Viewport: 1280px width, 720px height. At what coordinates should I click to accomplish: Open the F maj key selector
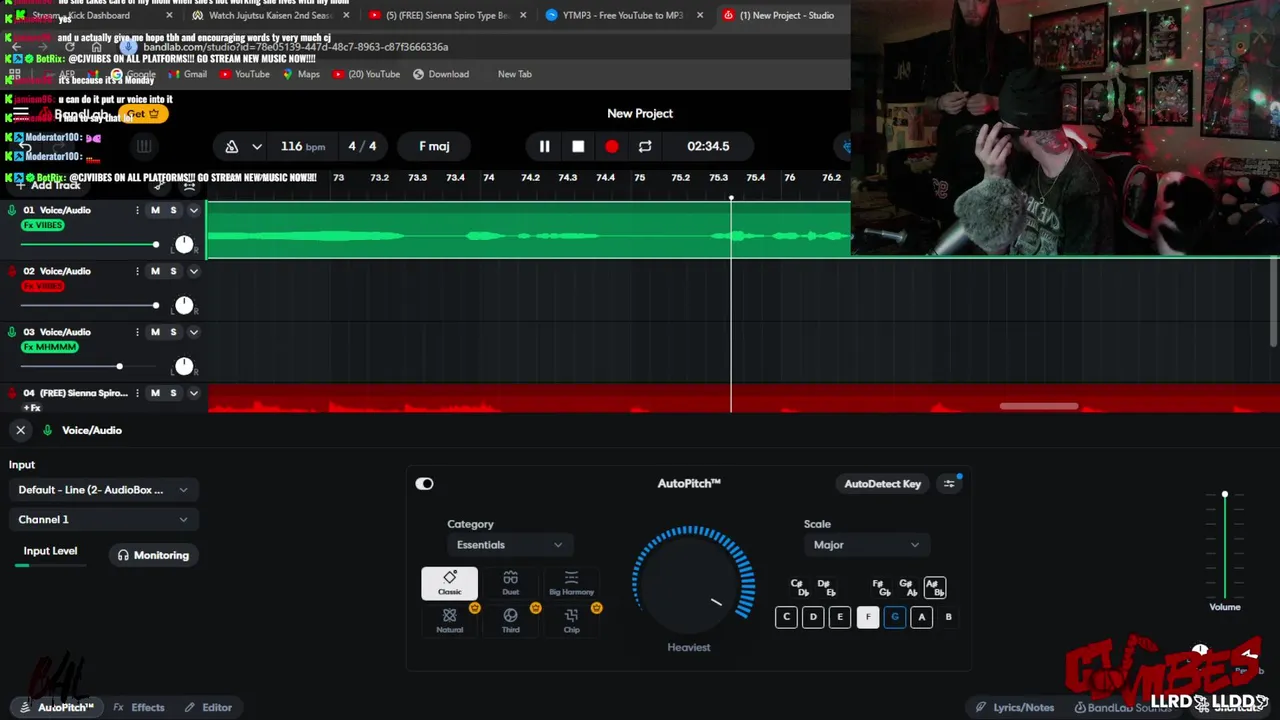434,146
